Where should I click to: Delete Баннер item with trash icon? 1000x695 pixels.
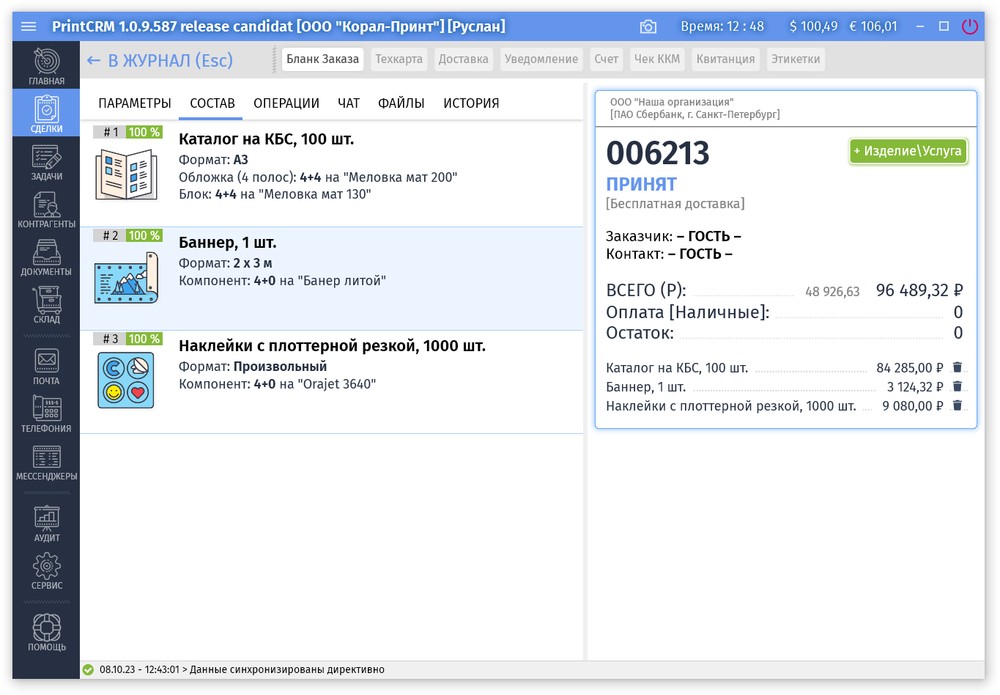pos(957,386)
